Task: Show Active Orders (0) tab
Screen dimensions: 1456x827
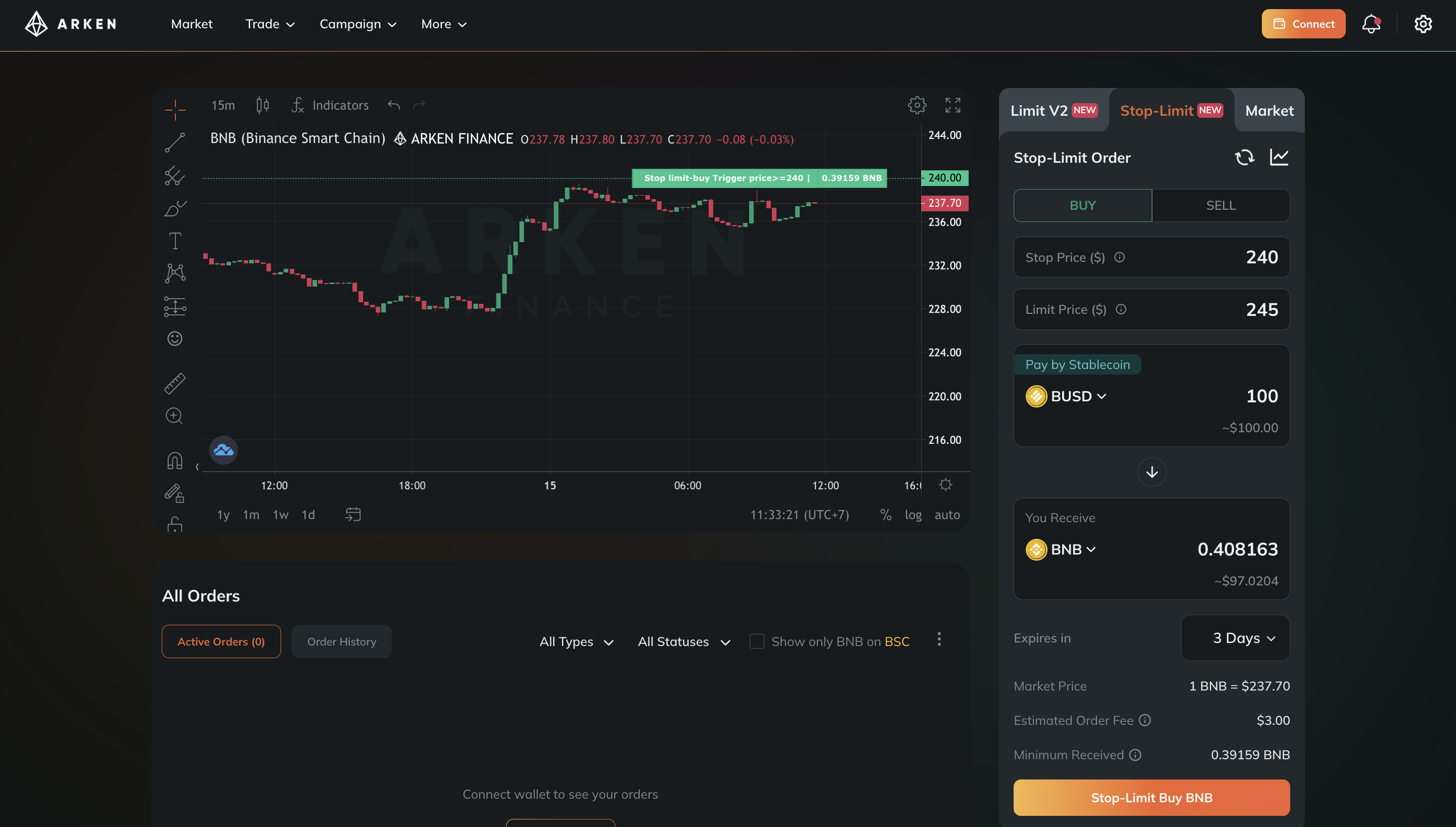Action: 221,641
